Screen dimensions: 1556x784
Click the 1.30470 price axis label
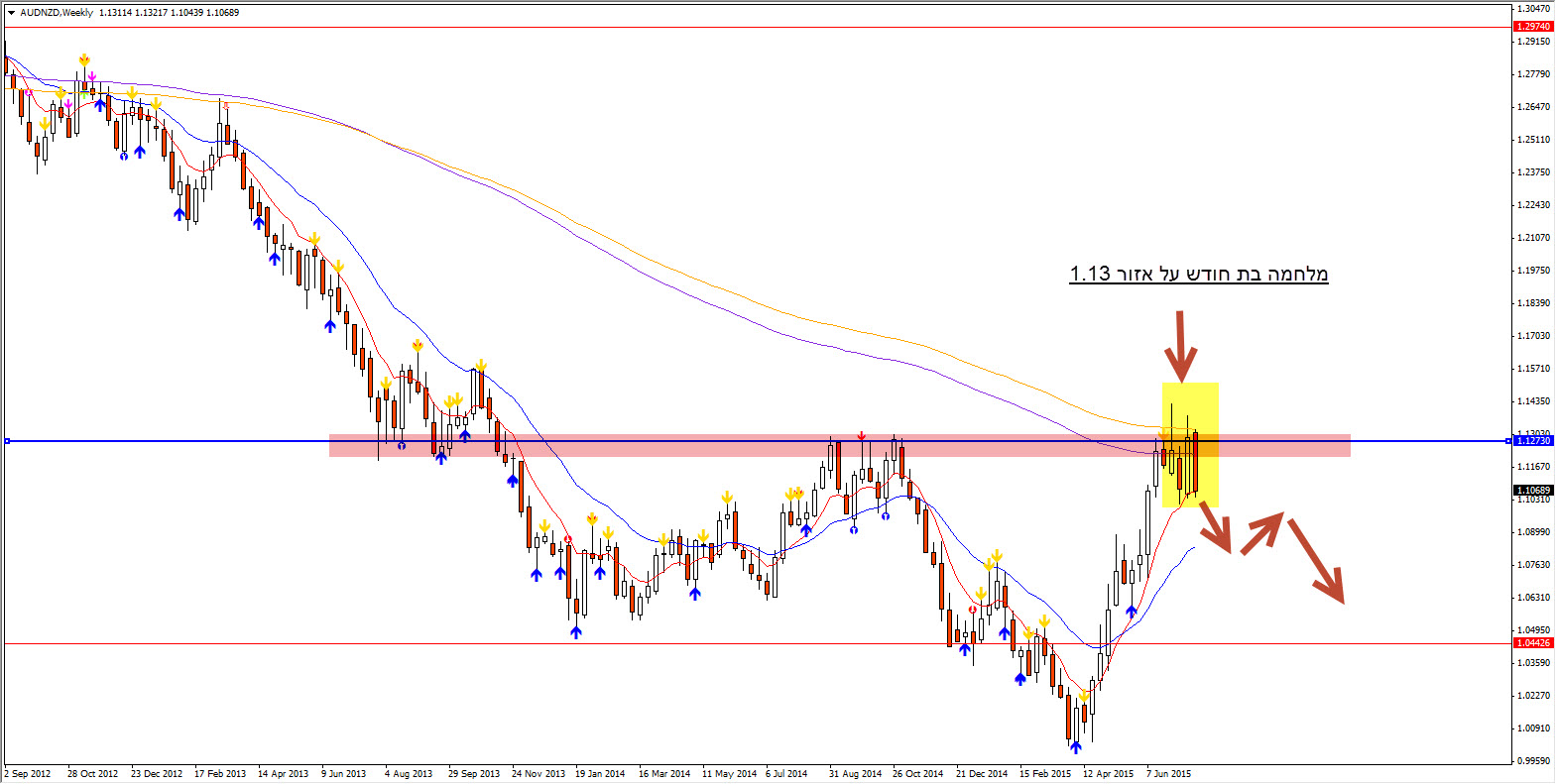(1533, 8)
